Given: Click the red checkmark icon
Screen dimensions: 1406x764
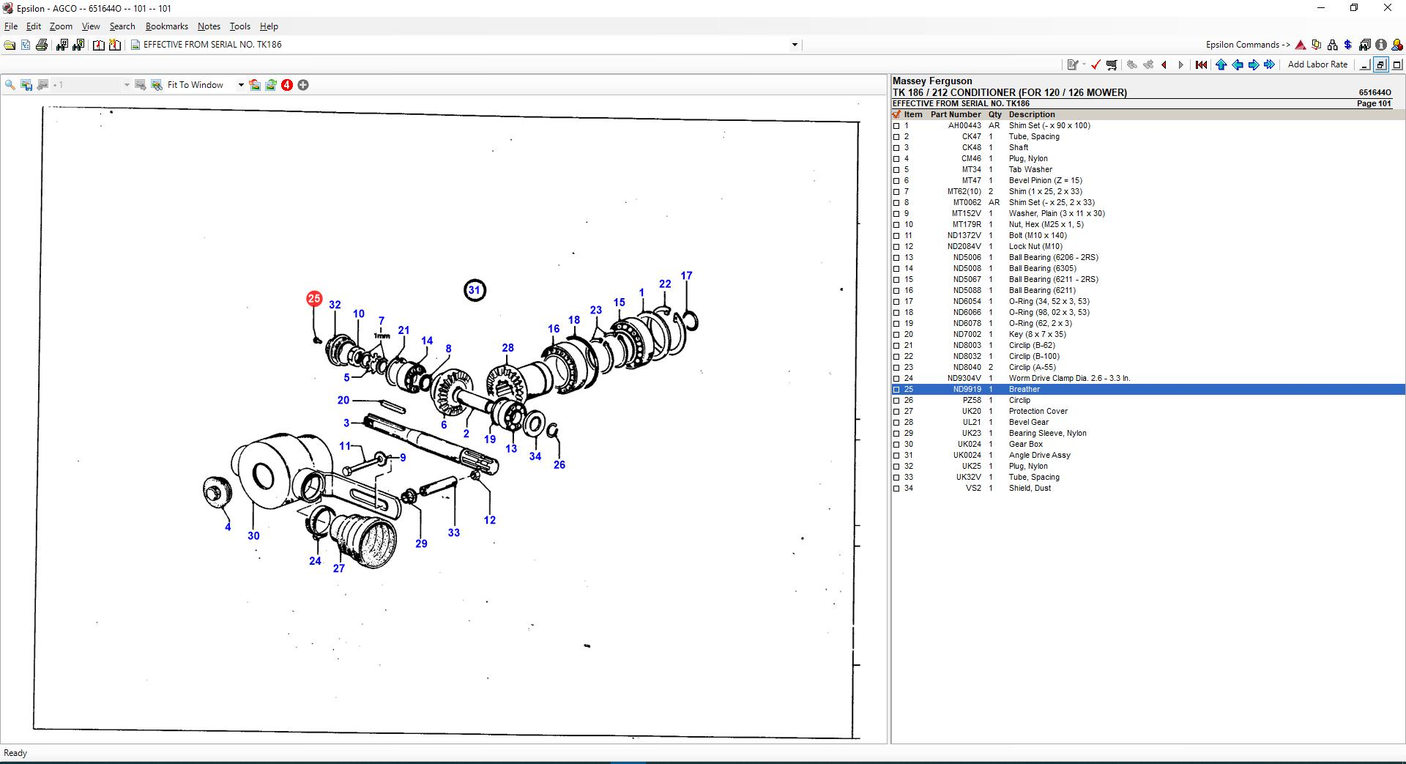Looking at the screenshot, I should pos(1096,65).
